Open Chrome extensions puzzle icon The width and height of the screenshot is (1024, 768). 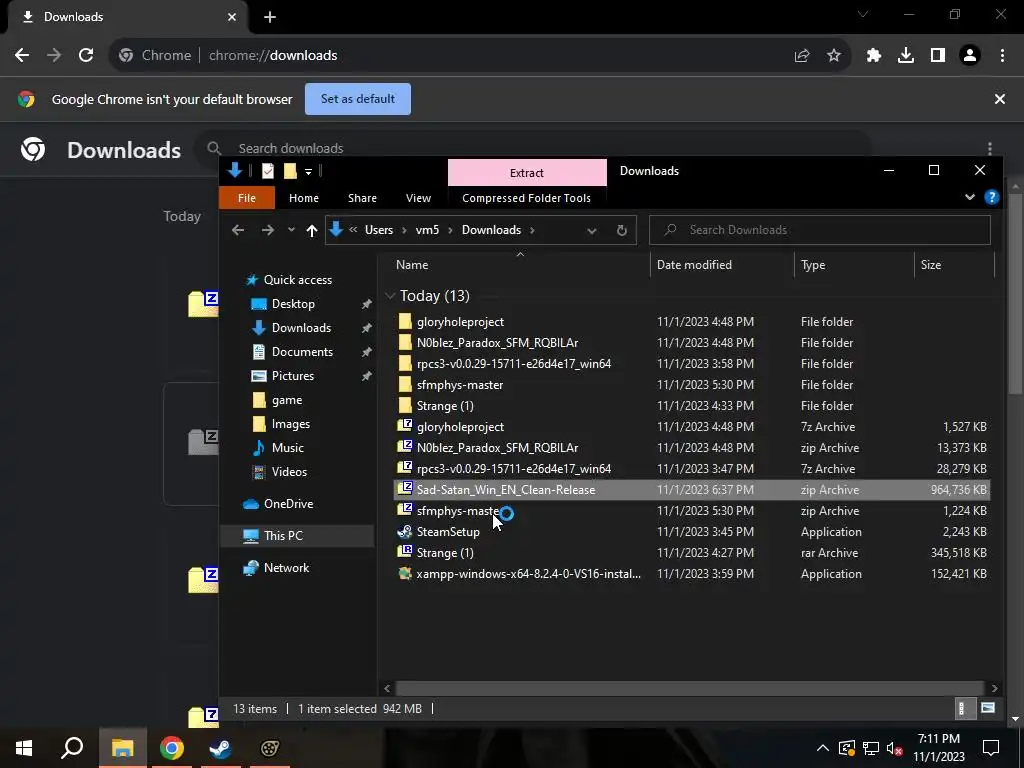click(874, 56)
